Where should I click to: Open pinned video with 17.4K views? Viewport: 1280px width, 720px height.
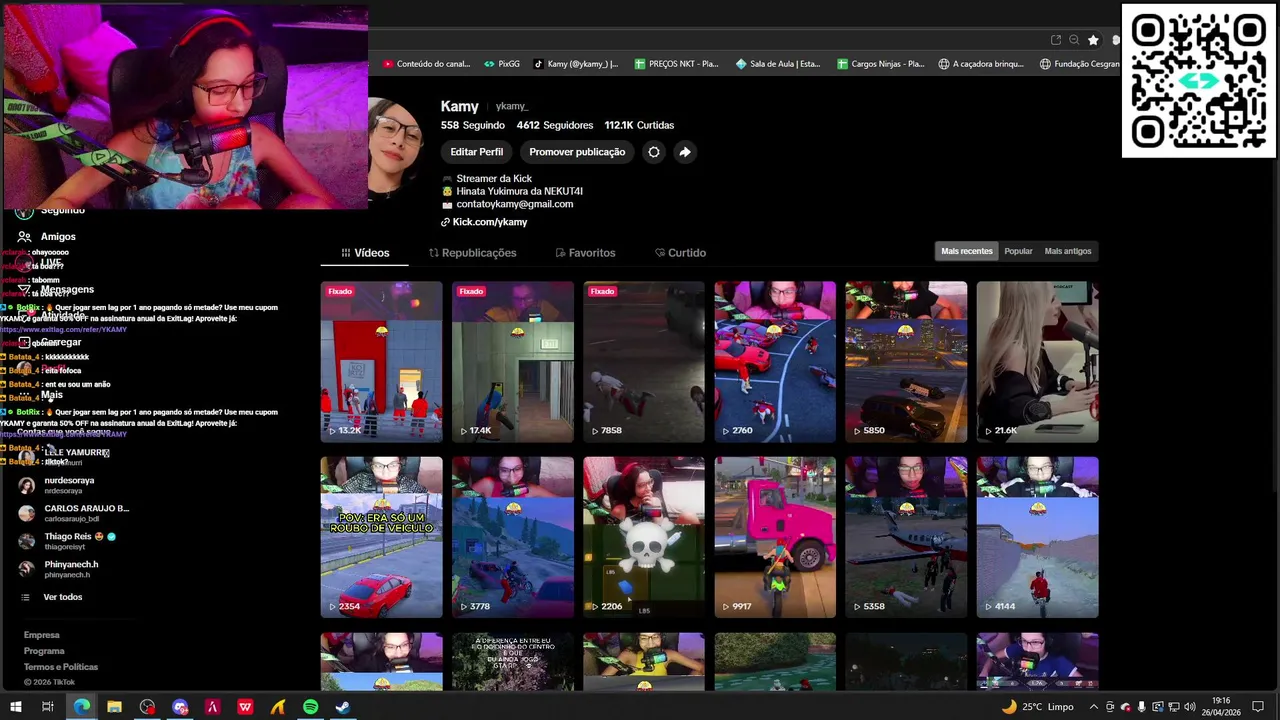[x=512, y=362]
